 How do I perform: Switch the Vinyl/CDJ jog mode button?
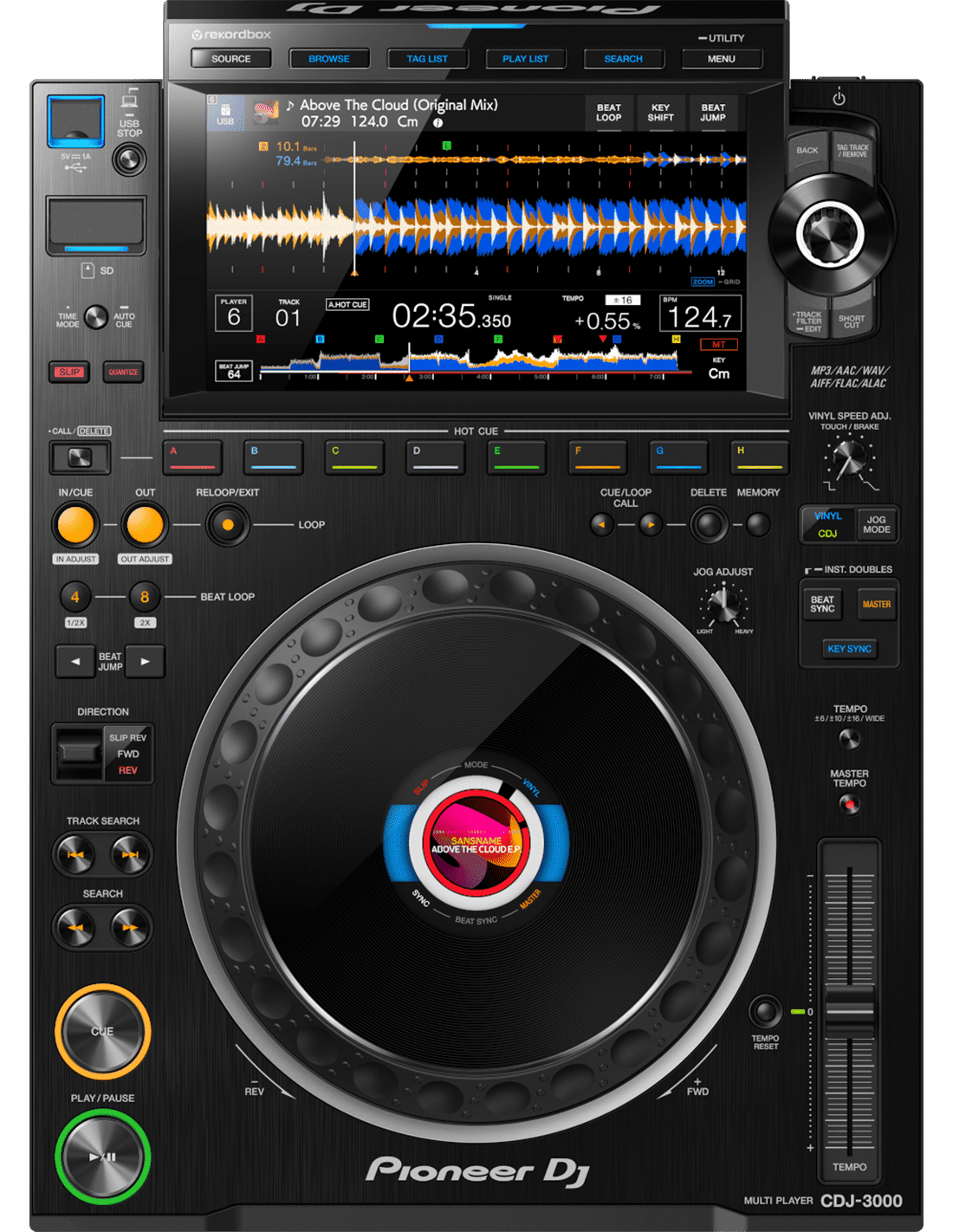[827, 525]
